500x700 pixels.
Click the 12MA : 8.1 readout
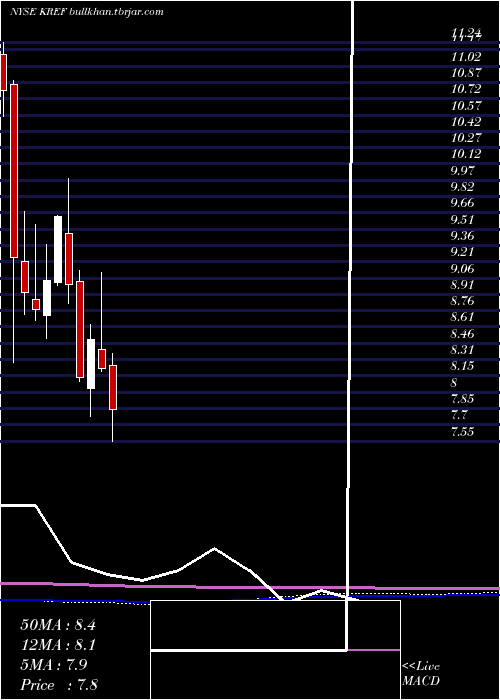(x=58, y=645)
